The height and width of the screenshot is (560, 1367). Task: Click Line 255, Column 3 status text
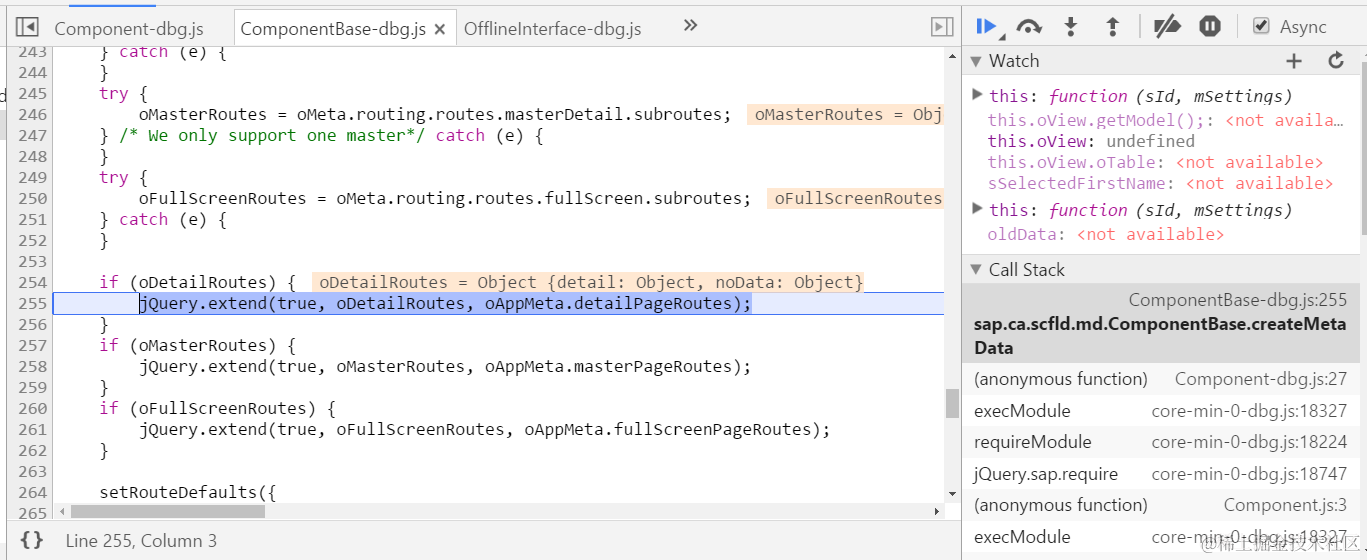click(x=141, y=541)
